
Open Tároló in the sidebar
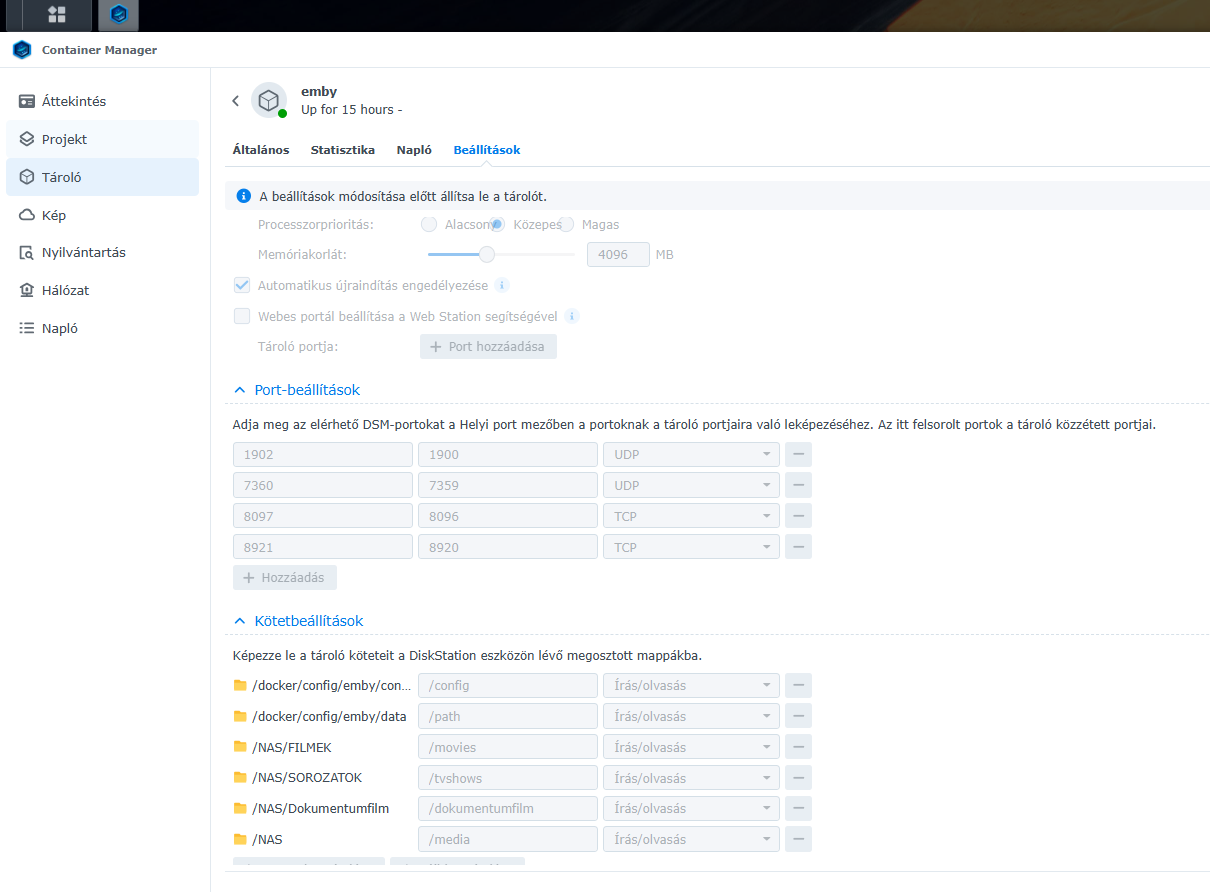pos(103,177)
